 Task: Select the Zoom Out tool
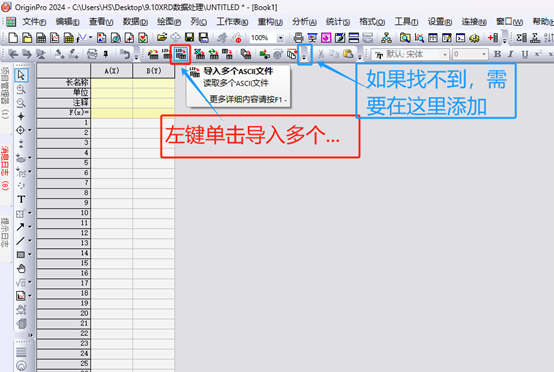[x=21, y=103]
